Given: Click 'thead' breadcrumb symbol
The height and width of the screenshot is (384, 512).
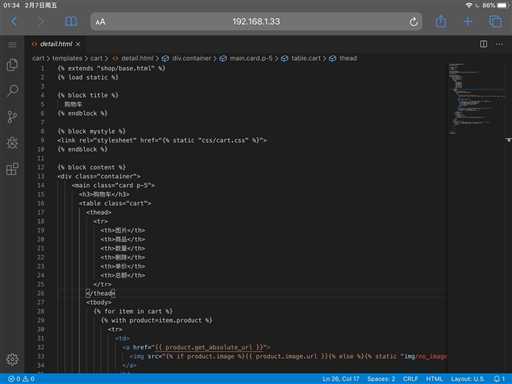Looking at the screenshot, I should point(348,58).
